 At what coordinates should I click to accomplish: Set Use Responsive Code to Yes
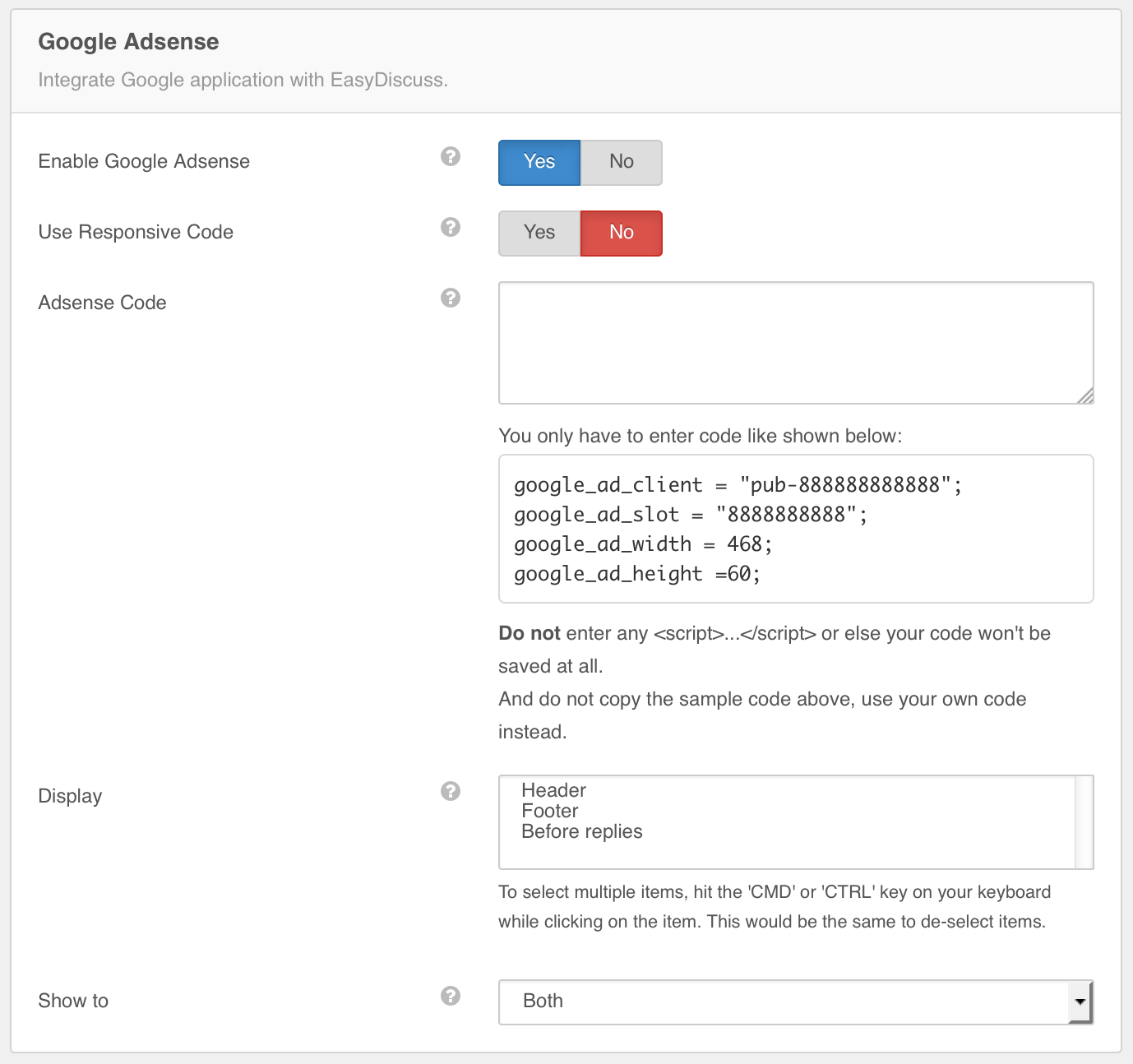(539, 233)
